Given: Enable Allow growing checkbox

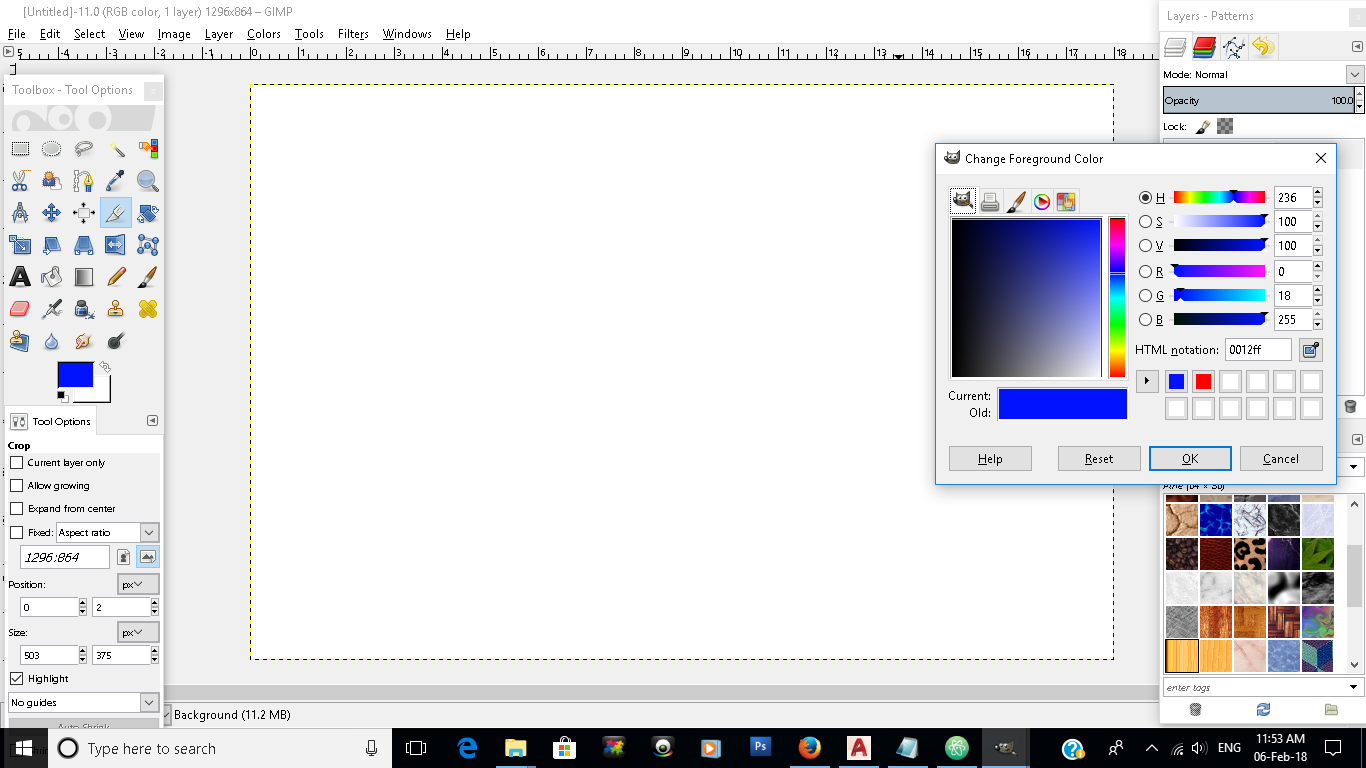Looking at the screenshot, I should click(16, 486).
